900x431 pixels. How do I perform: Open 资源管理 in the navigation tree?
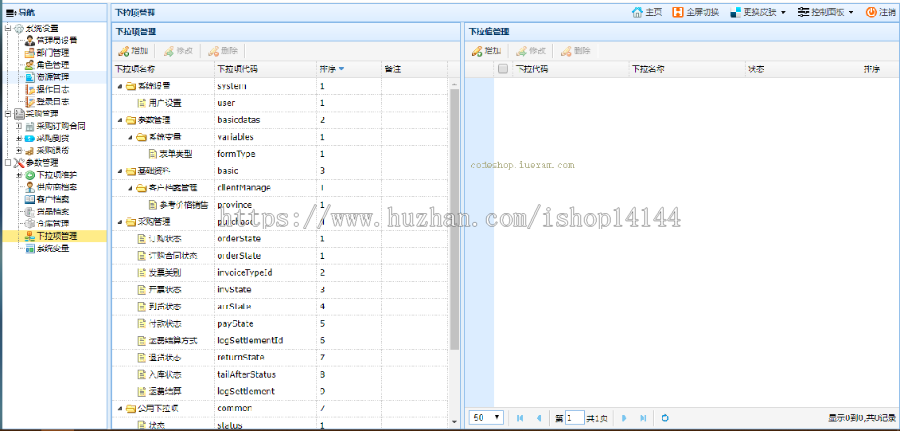click(53, 76)
